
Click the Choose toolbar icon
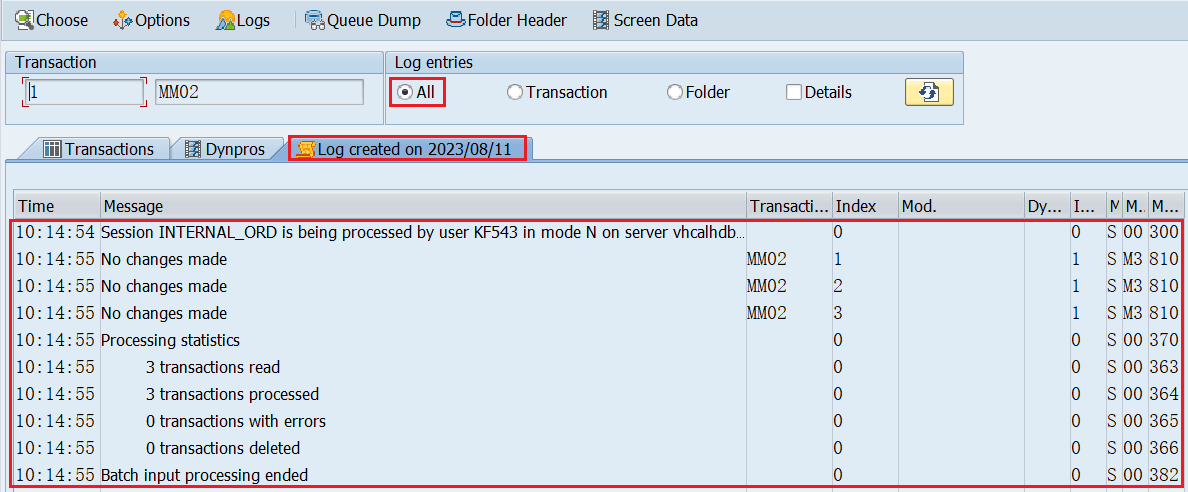coord(25,20)
